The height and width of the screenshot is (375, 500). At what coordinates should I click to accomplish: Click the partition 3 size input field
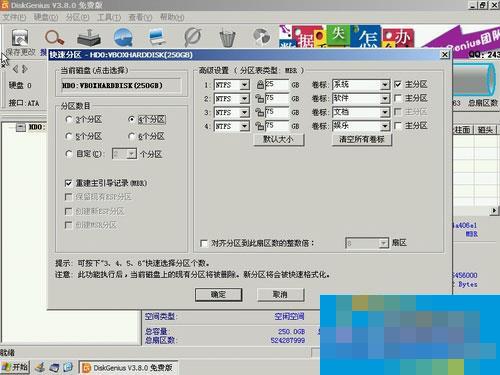277,112
